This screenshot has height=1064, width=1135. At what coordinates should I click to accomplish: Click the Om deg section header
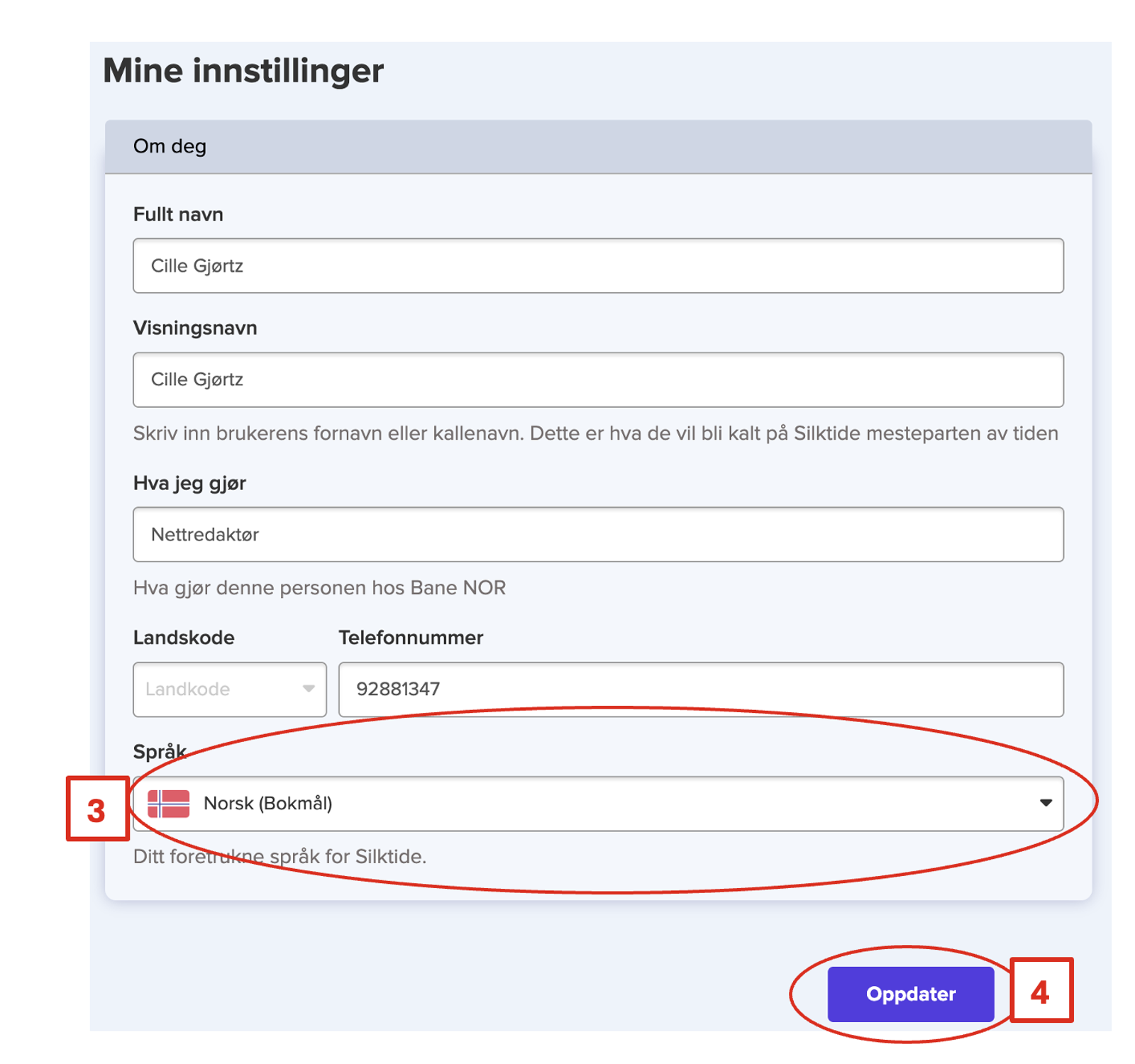[x=170, y=146]
